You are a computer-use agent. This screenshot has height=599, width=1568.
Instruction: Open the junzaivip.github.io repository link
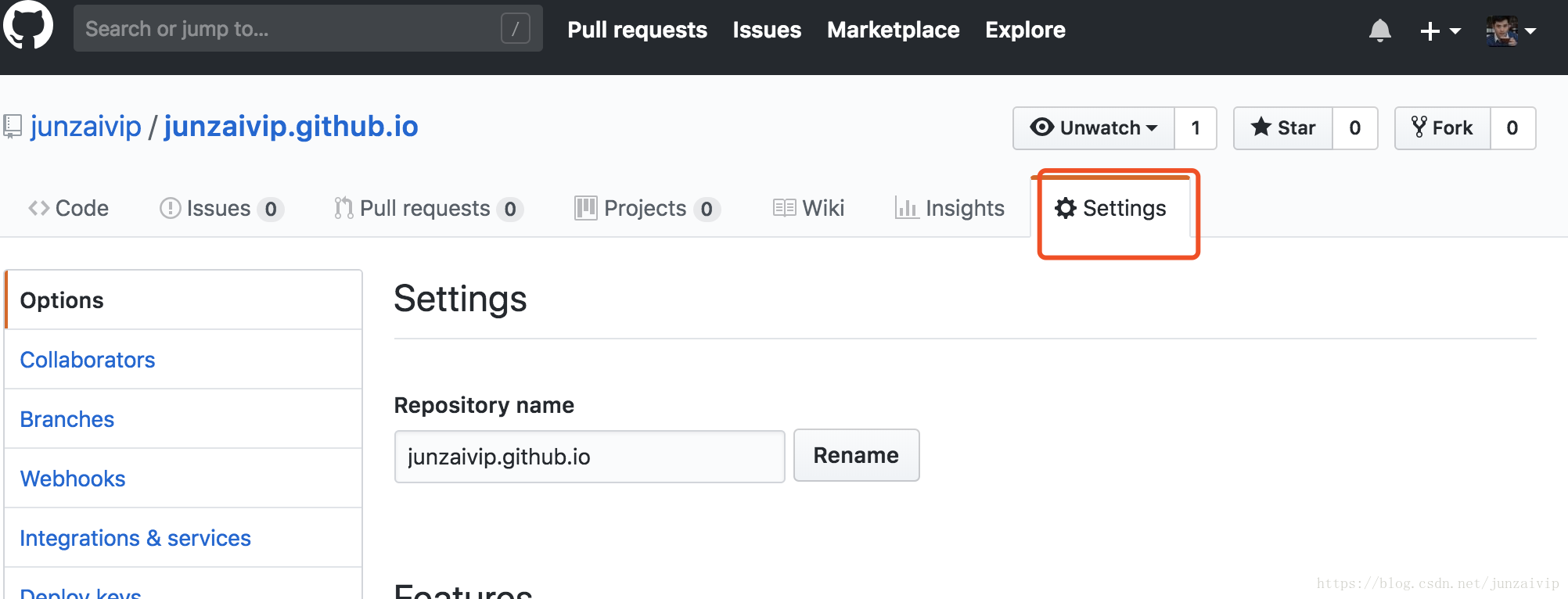pyautogui.click(x=291, y=126)
